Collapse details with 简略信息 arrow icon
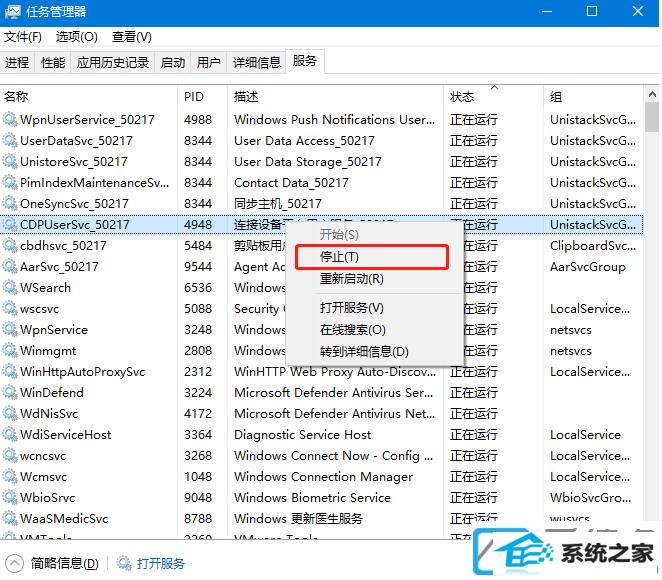This screenshot has width=662, height=580. [x=14, y=563]
